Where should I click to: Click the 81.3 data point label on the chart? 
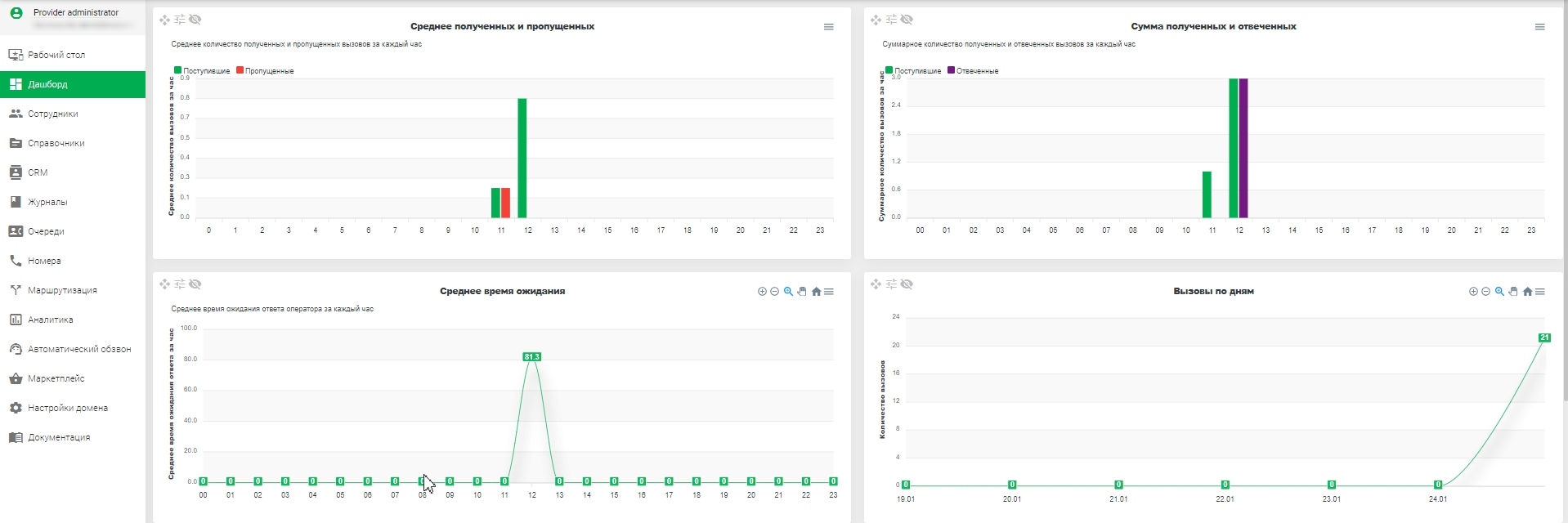[531, 357]
